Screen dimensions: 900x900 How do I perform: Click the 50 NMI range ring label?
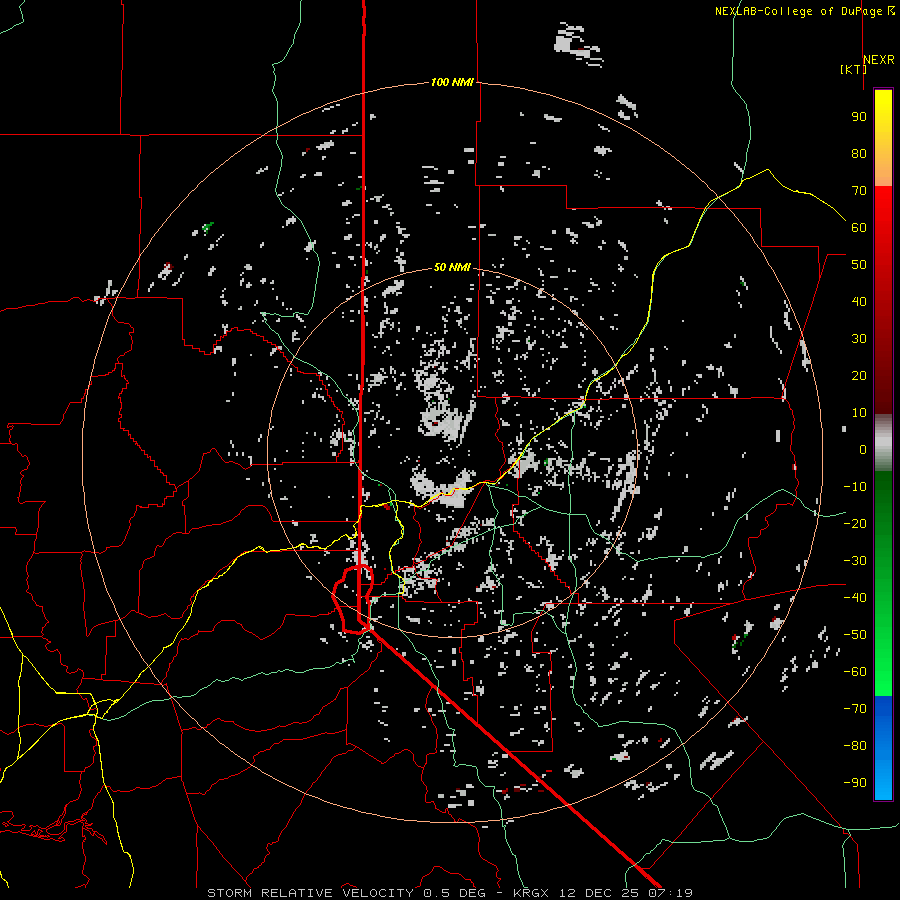(x=452, y=267)
